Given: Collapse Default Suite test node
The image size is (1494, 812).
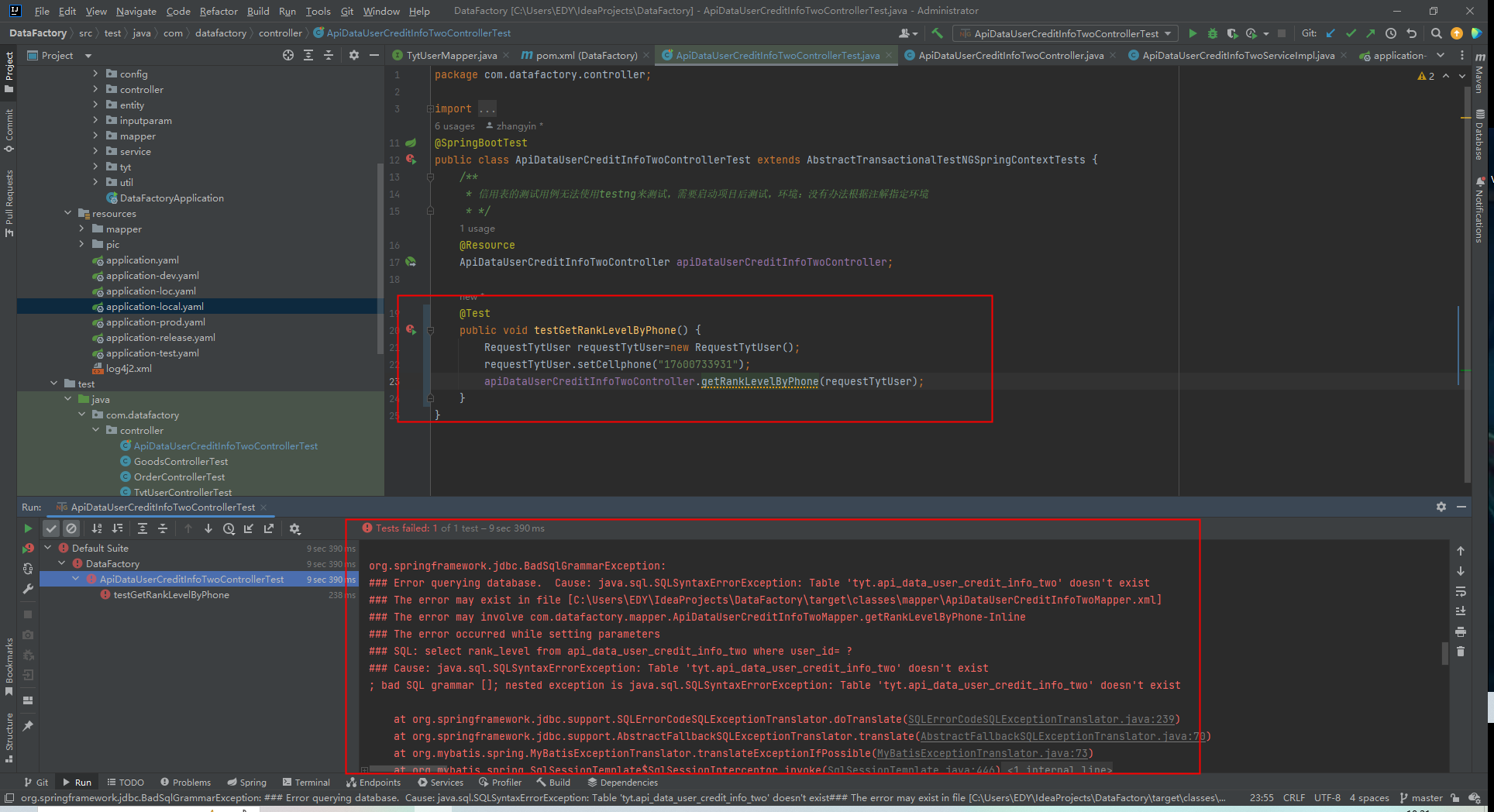Looking at the screenshot, I should click(x=48, y=548).
